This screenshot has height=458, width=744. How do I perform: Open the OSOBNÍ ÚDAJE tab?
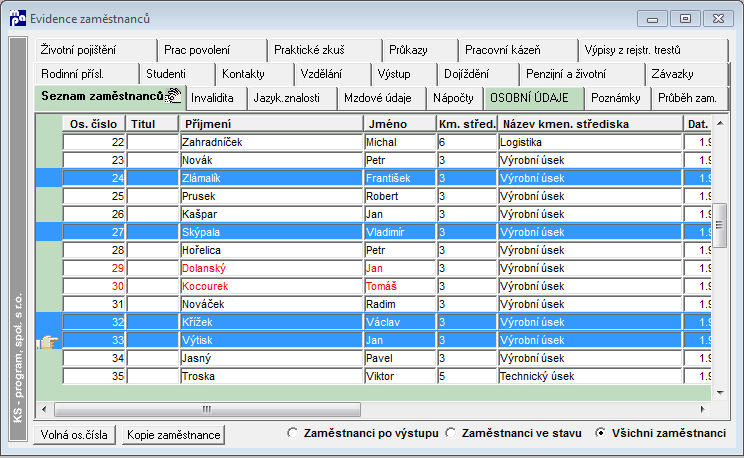point(534,98)
